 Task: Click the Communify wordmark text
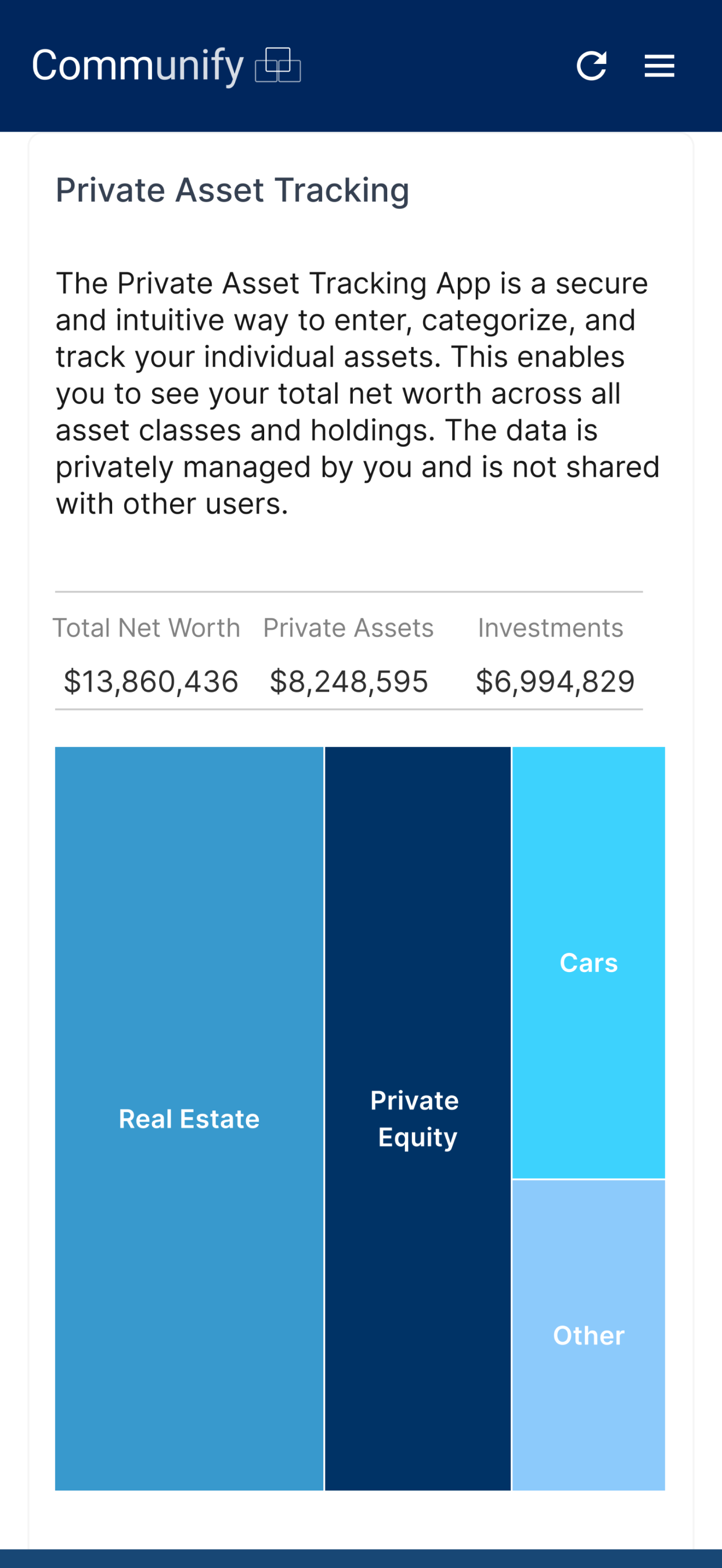138,66
